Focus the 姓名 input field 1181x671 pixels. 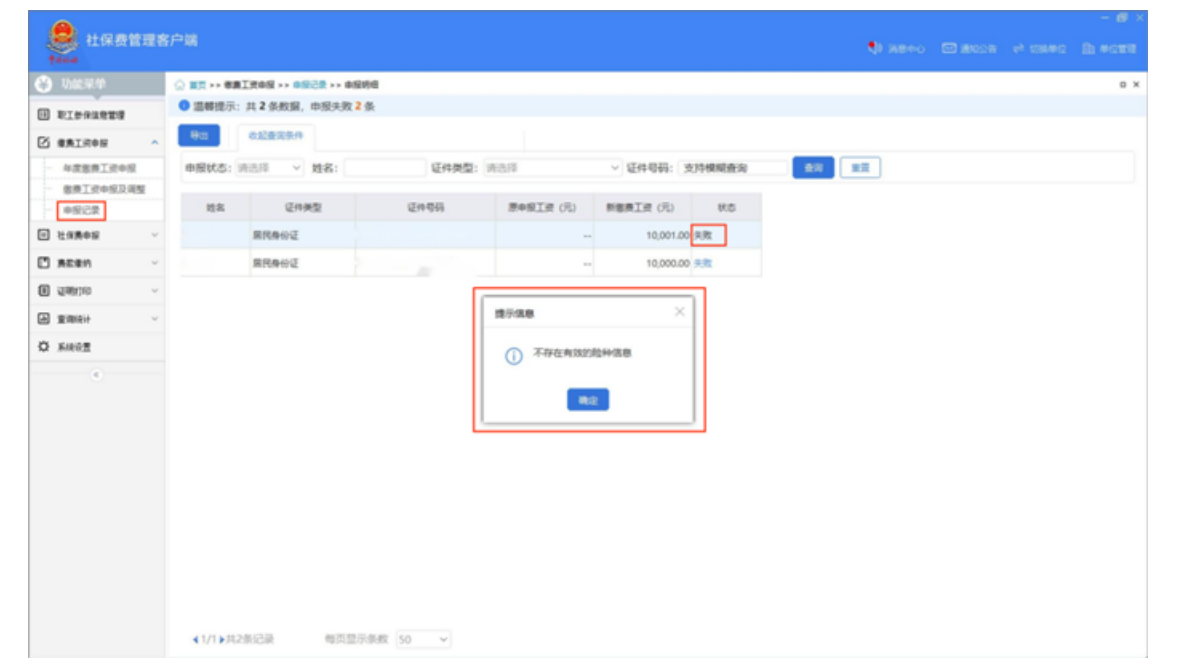(384, 168)
